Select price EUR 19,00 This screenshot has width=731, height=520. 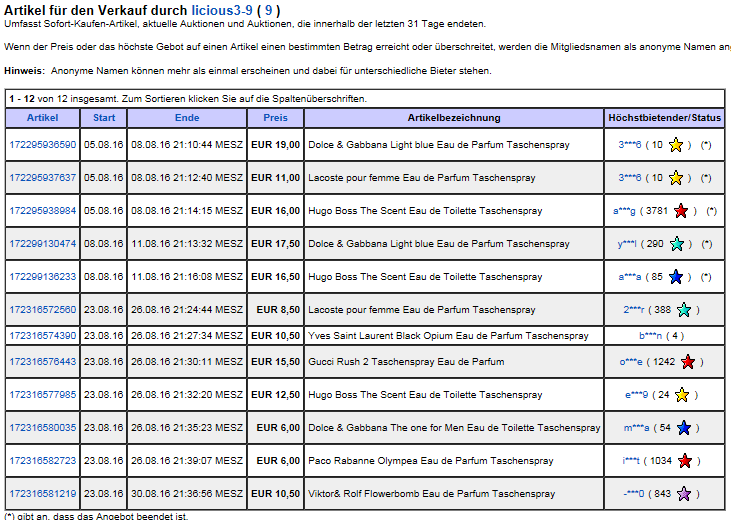point(276,145)
